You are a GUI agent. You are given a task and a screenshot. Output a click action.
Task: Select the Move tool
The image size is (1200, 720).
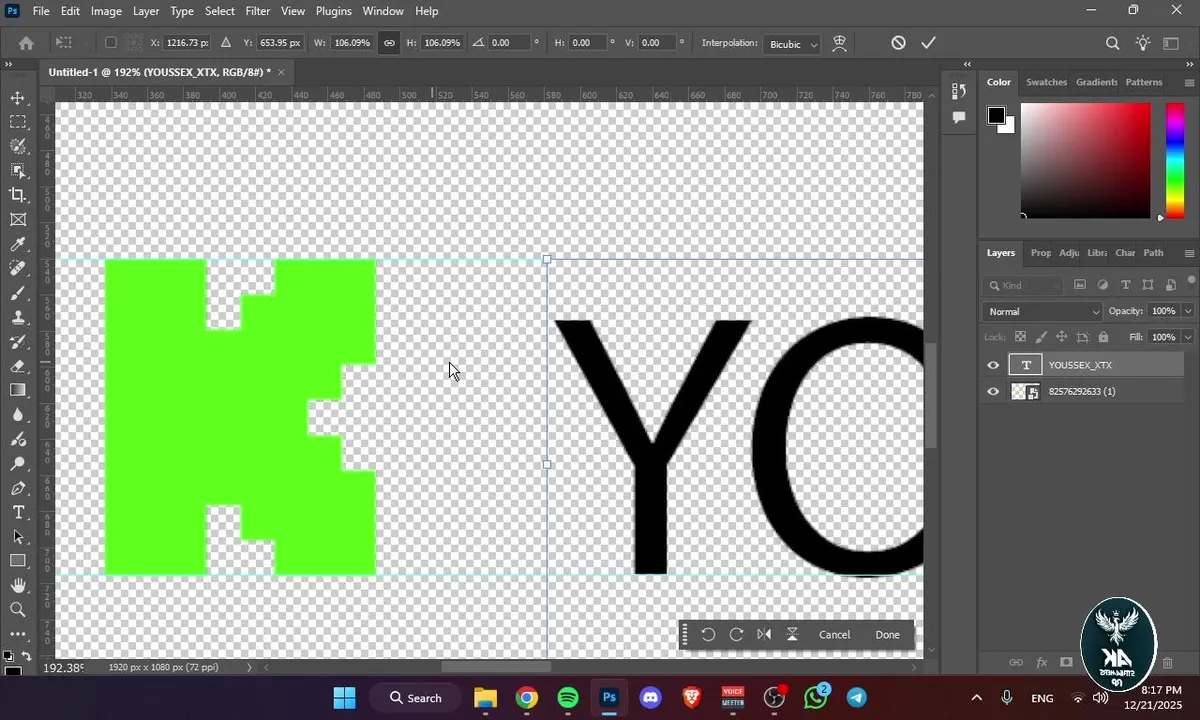click(x=18, y=98)
